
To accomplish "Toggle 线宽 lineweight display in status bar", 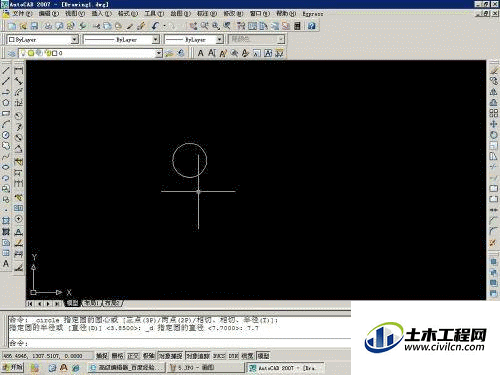I will coord(247,356).
